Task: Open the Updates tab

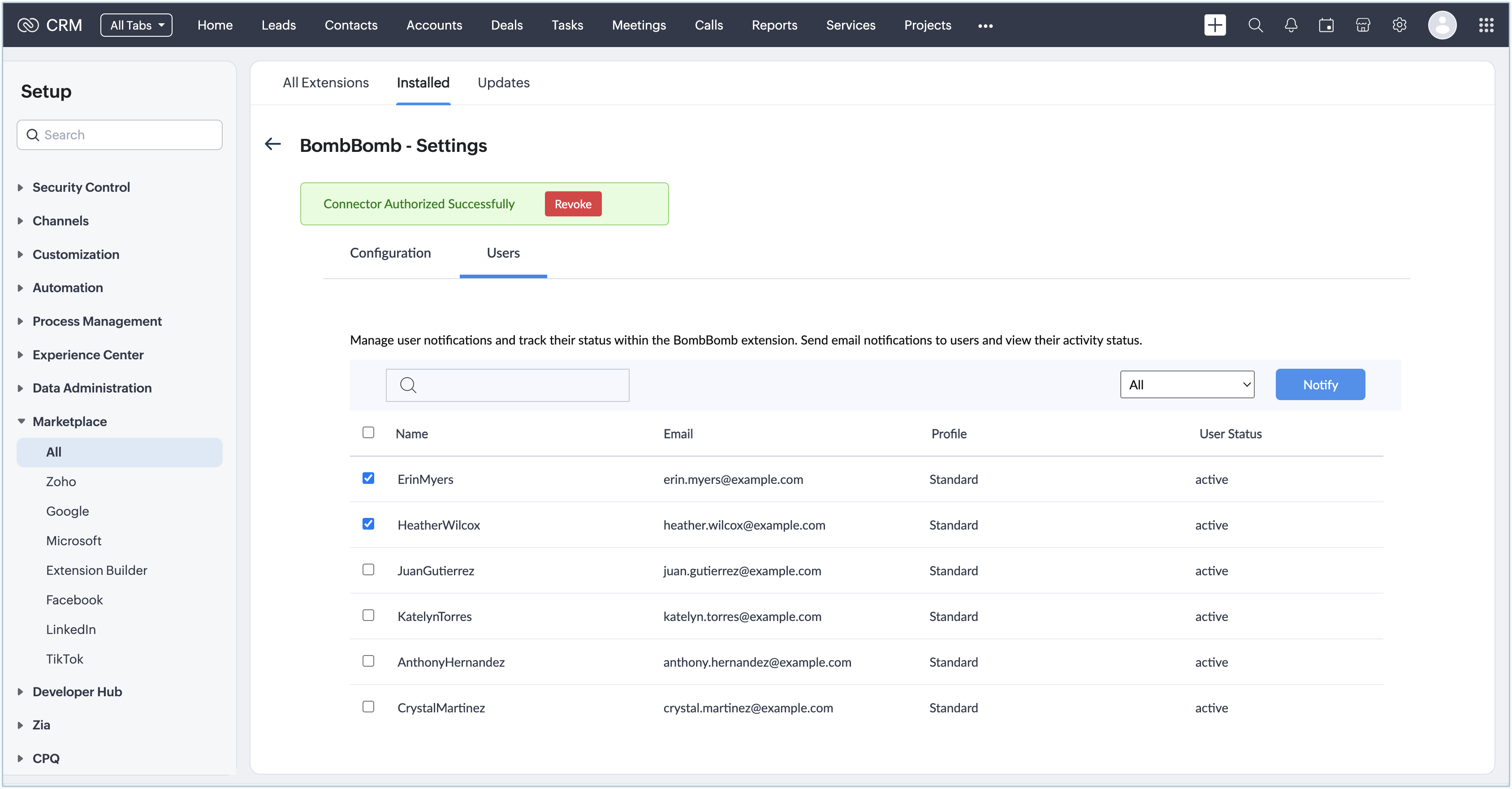Action: 503,83
